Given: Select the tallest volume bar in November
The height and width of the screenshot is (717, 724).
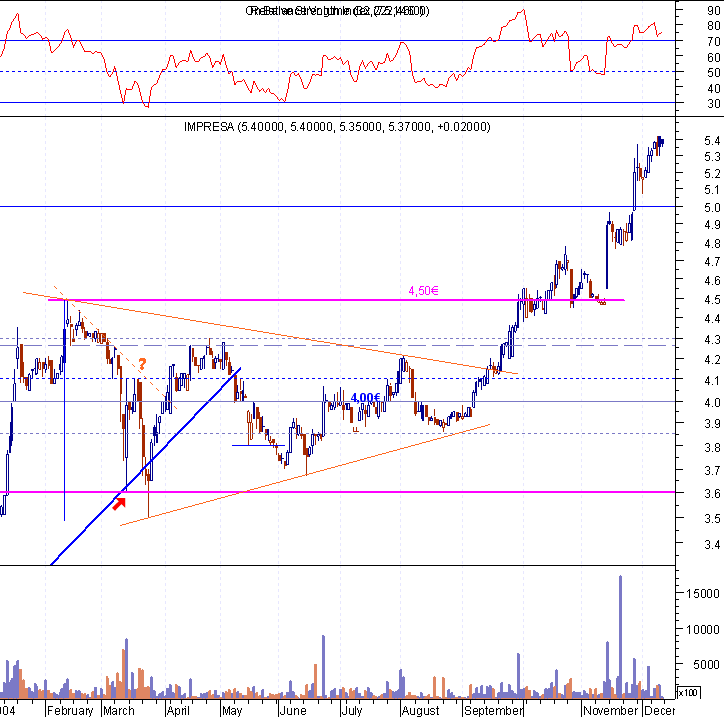Looking at the screenshot, I should point(620,637).
